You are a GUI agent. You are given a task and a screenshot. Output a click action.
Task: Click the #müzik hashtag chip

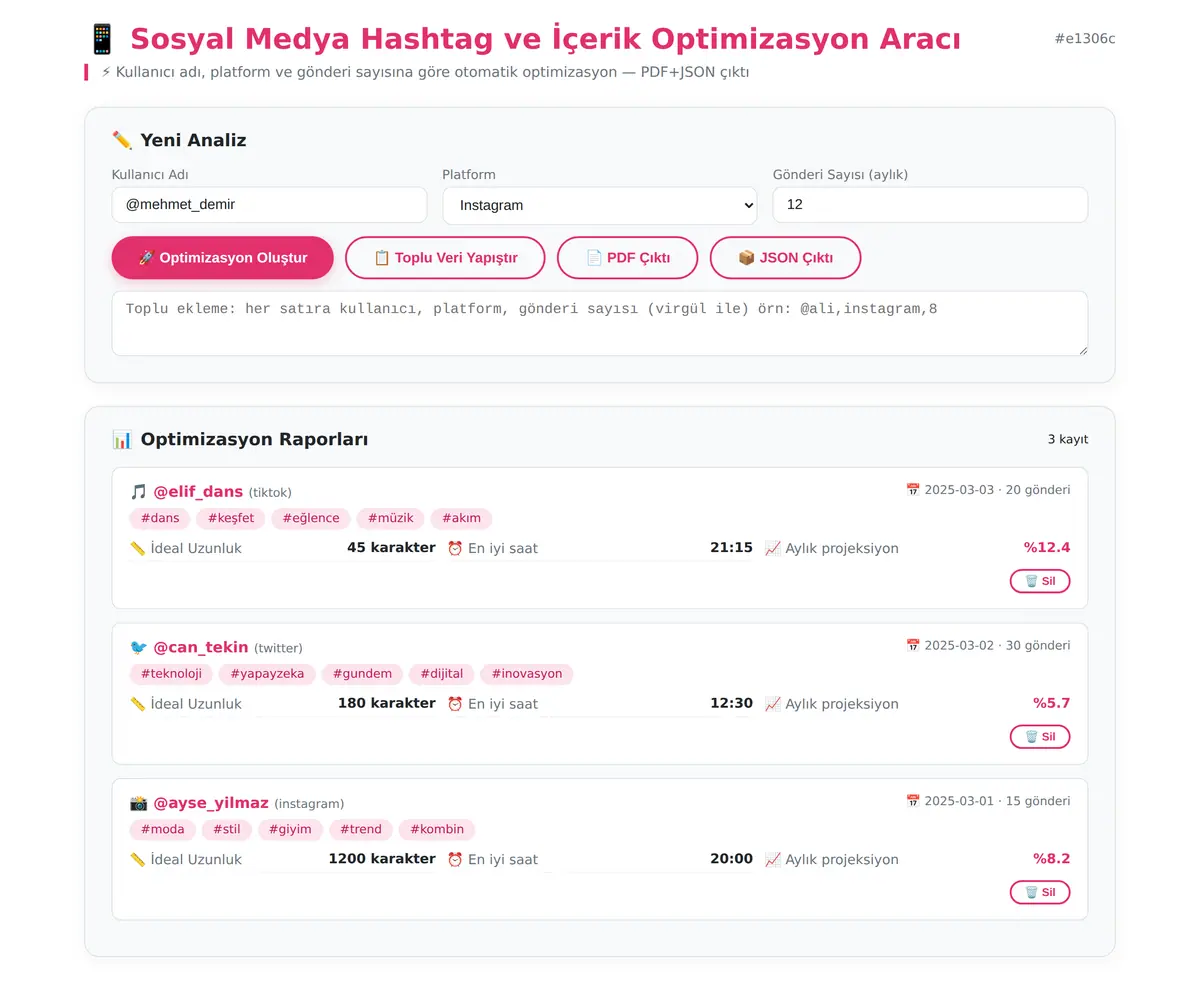[390, 518]
